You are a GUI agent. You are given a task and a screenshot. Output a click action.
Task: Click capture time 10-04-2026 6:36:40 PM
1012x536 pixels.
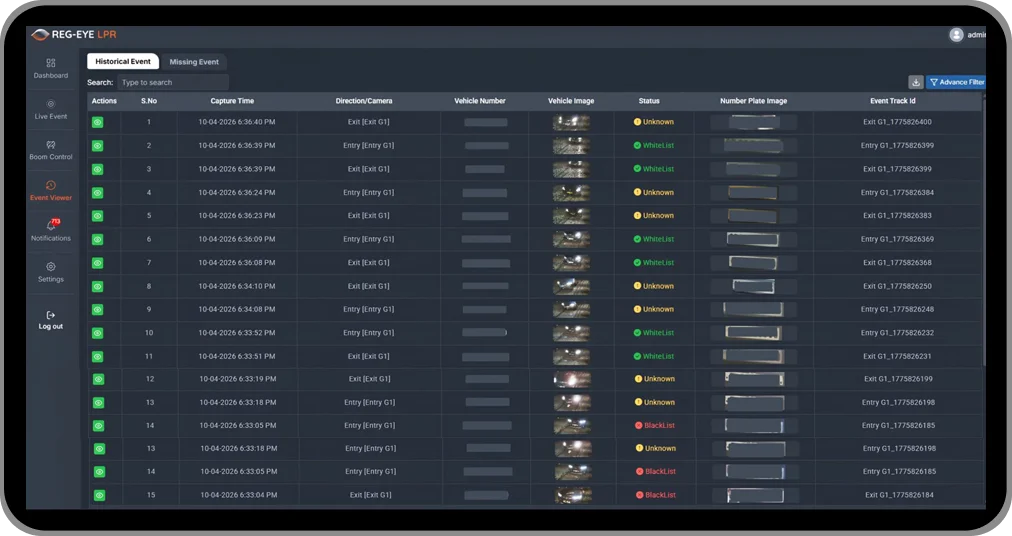(x=236, y=122)
